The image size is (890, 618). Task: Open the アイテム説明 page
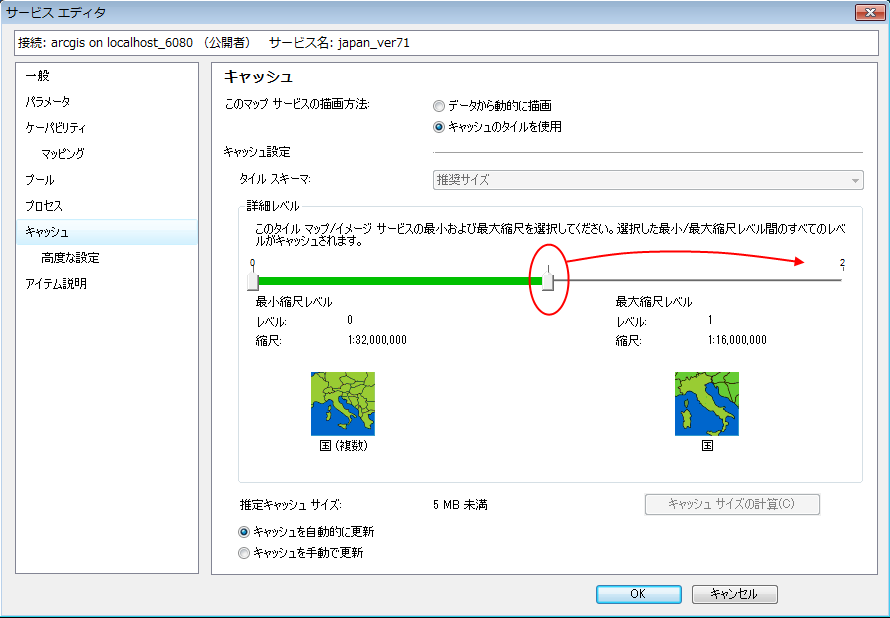56,284
